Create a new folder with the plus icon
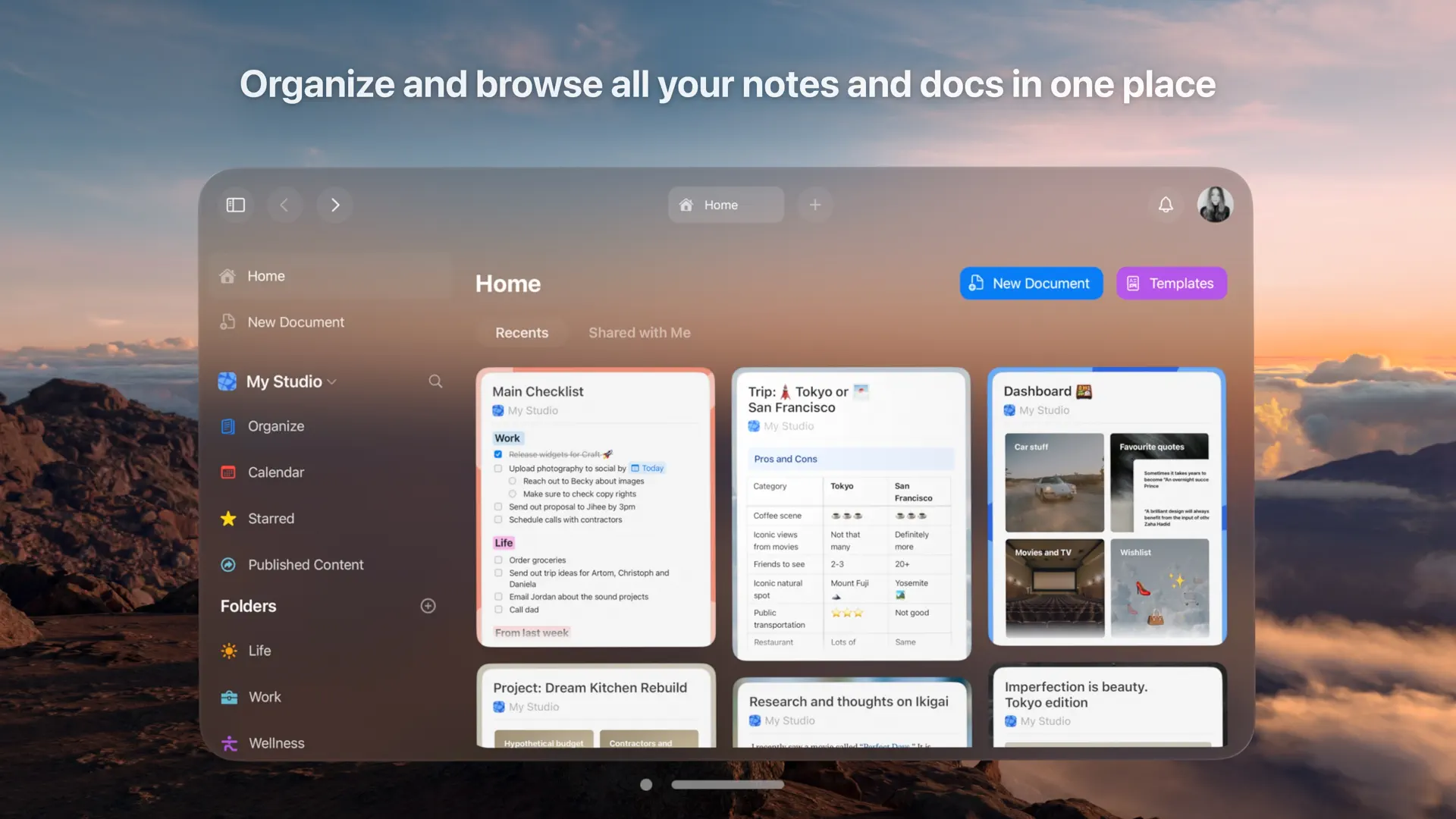The height and width of the screenshot is (819, 1456). (x=428, y=606)
